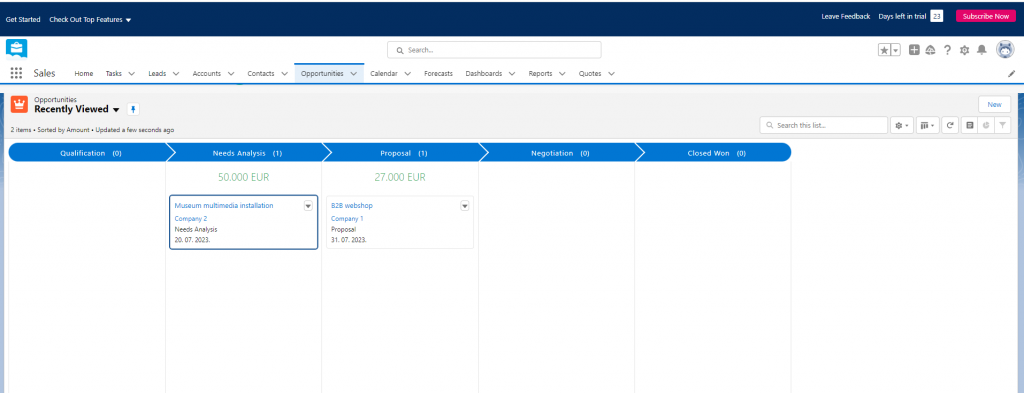The height and width of the screenshot is (393, 1024).
Task: Click the Leave Feedback link
Action: click(x=846, y=16)
